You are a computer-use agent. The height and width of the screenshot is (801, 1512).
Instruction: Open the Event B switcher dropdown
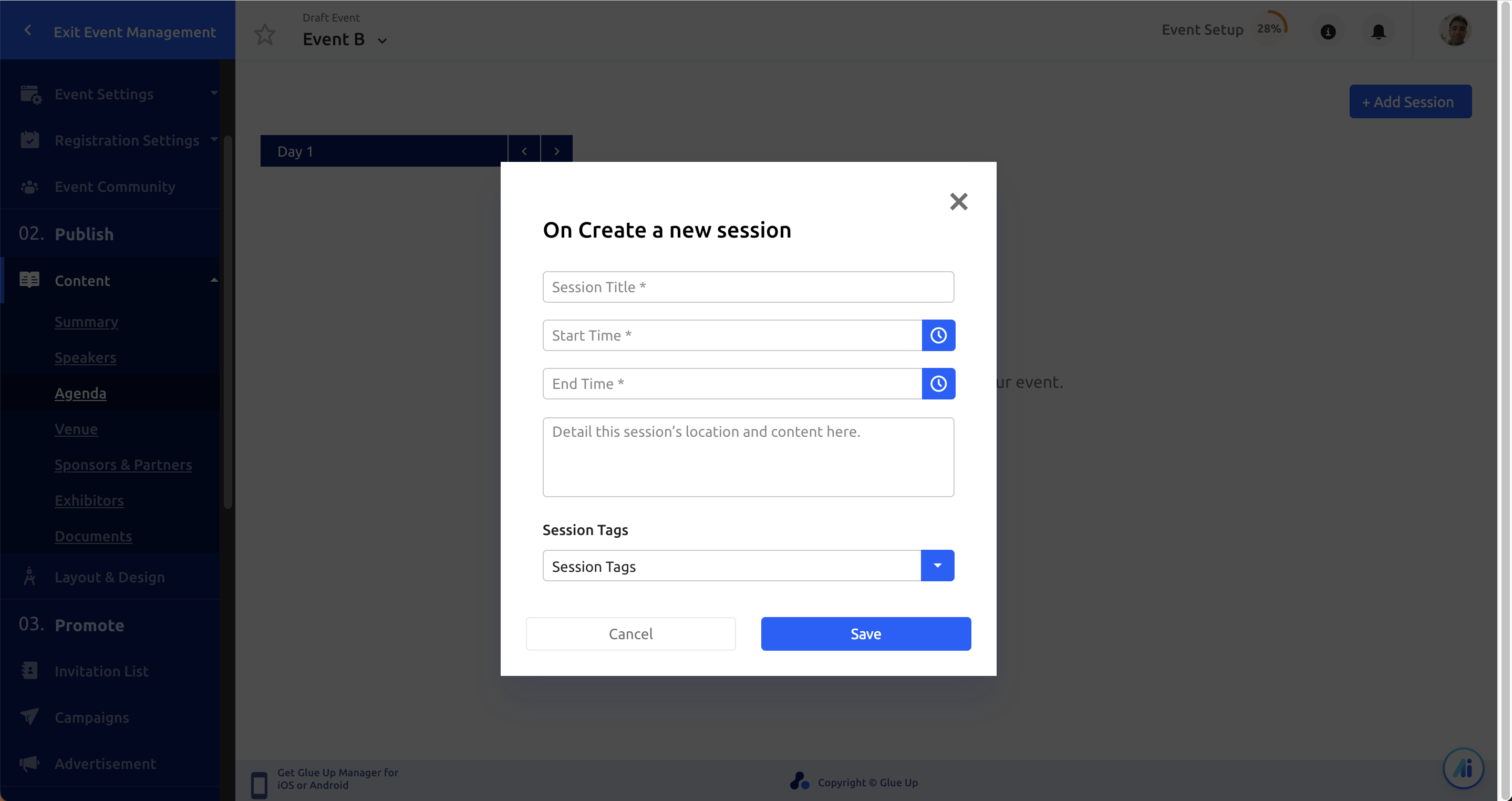click(382, 40)
